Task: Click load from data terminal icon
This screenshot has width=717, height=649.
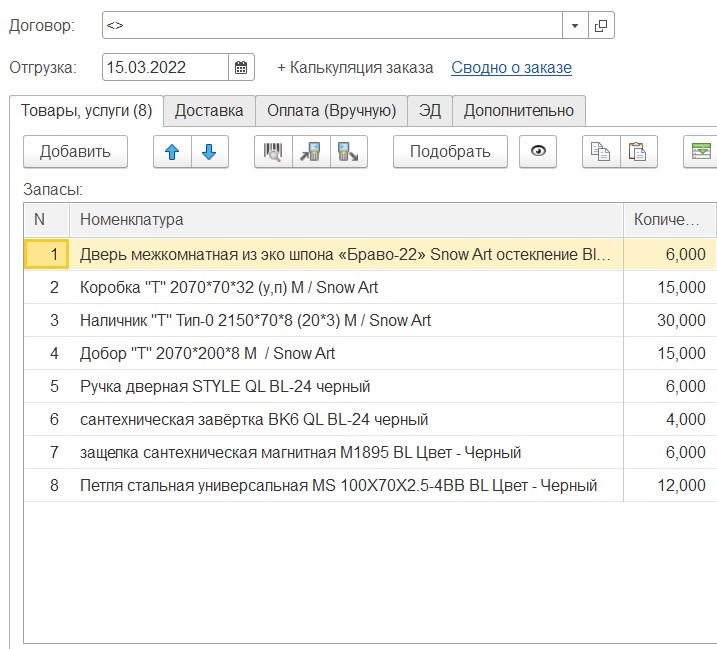Action: coord(311,152)
